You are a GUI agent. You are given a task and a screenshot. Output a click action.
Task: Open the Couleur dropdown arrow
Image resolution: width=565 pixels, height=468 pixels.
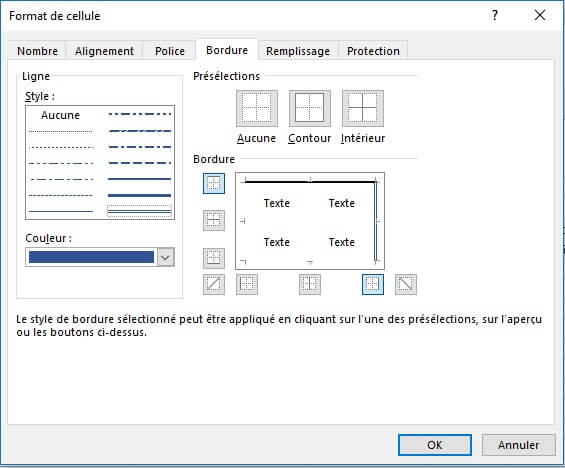pyautogui.click(x=165, y=257)
